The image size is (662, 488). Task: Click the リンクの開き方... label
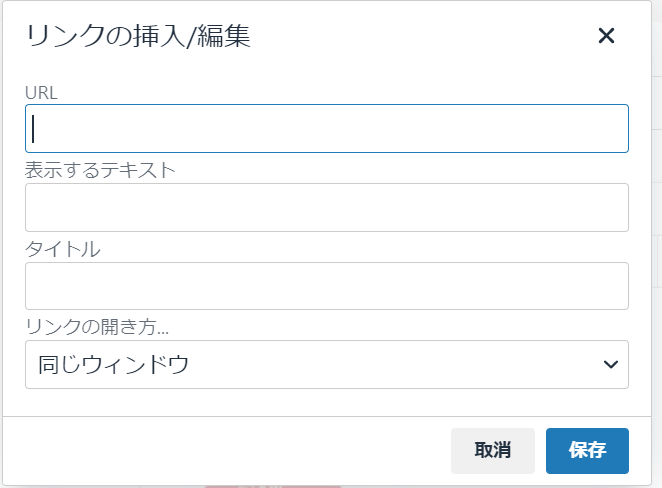110,327
